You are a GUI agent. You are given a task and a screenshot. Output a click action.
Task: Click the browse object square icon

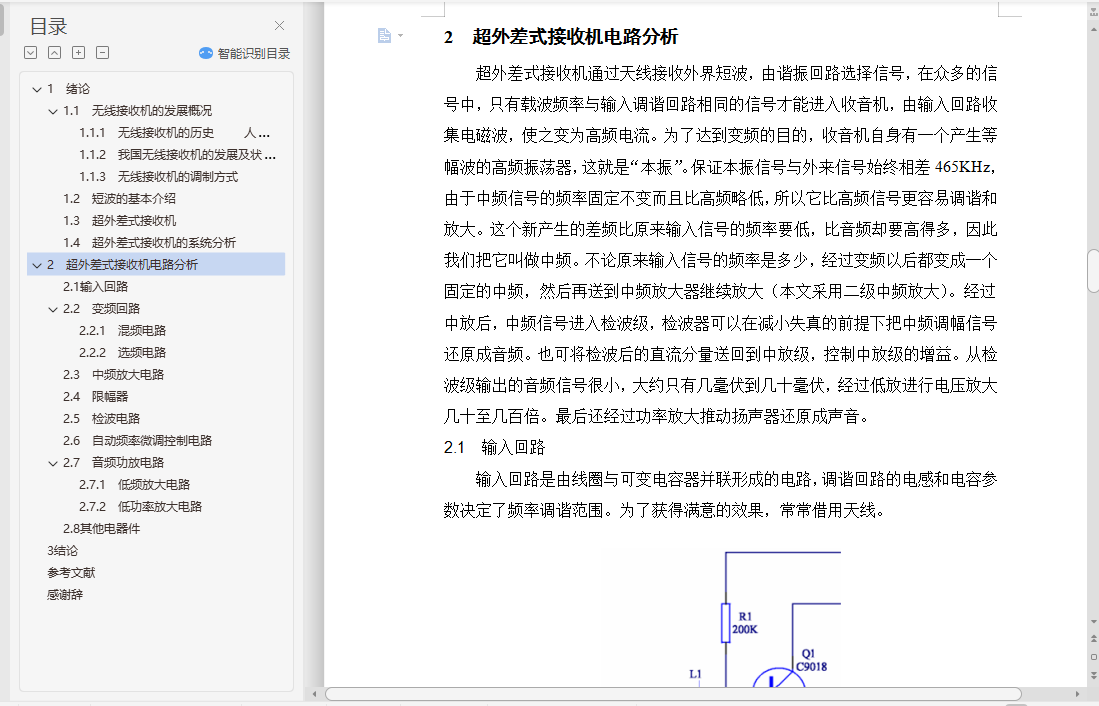[1093, 657]
